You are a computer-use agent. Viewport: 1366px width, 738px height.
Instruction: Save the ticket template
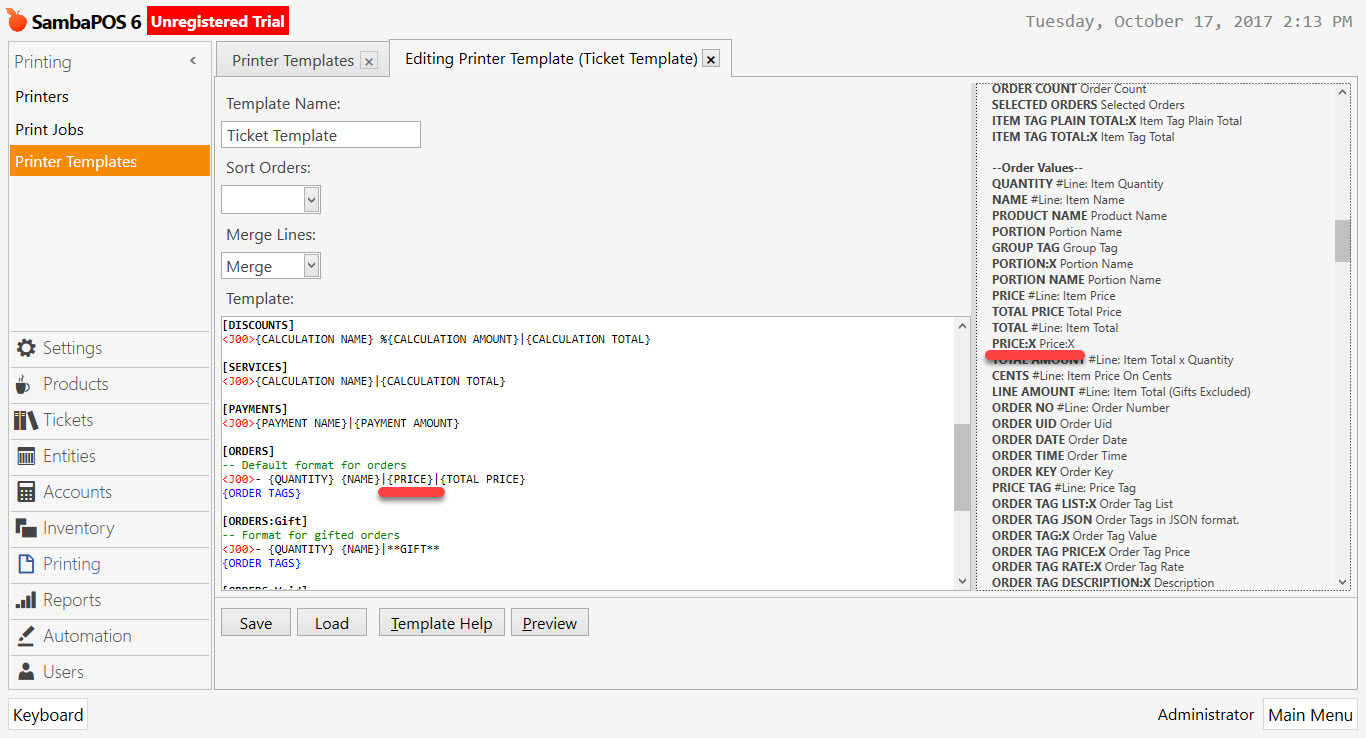pos(255,622)
